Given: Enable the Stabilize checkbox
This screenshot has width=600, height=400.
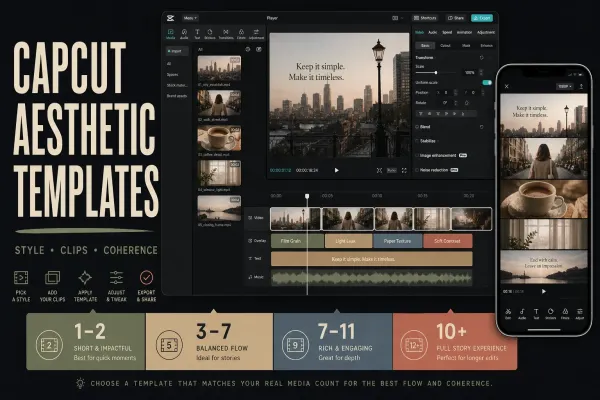Looking at the screenshot, I should [417, 141].
